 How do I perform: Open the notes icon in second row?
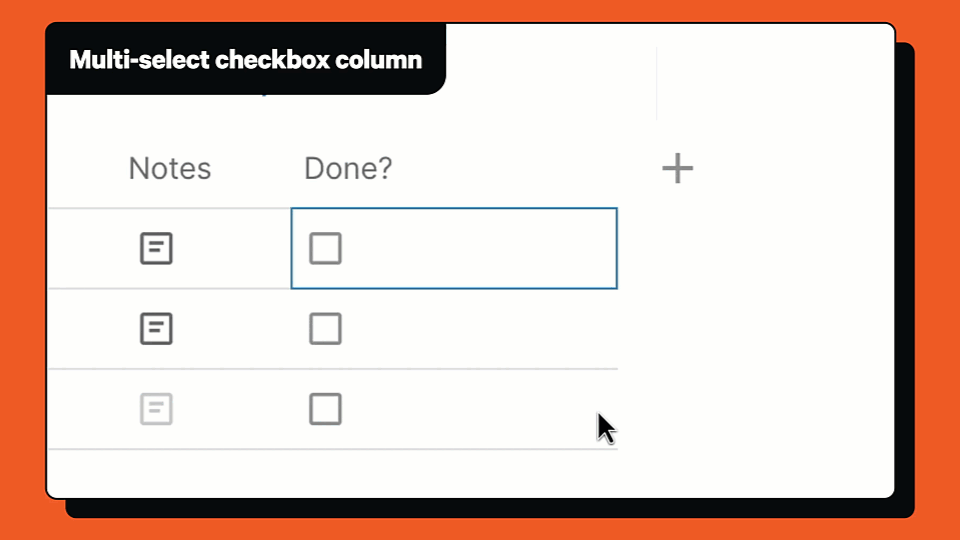(x=156, y=329)
